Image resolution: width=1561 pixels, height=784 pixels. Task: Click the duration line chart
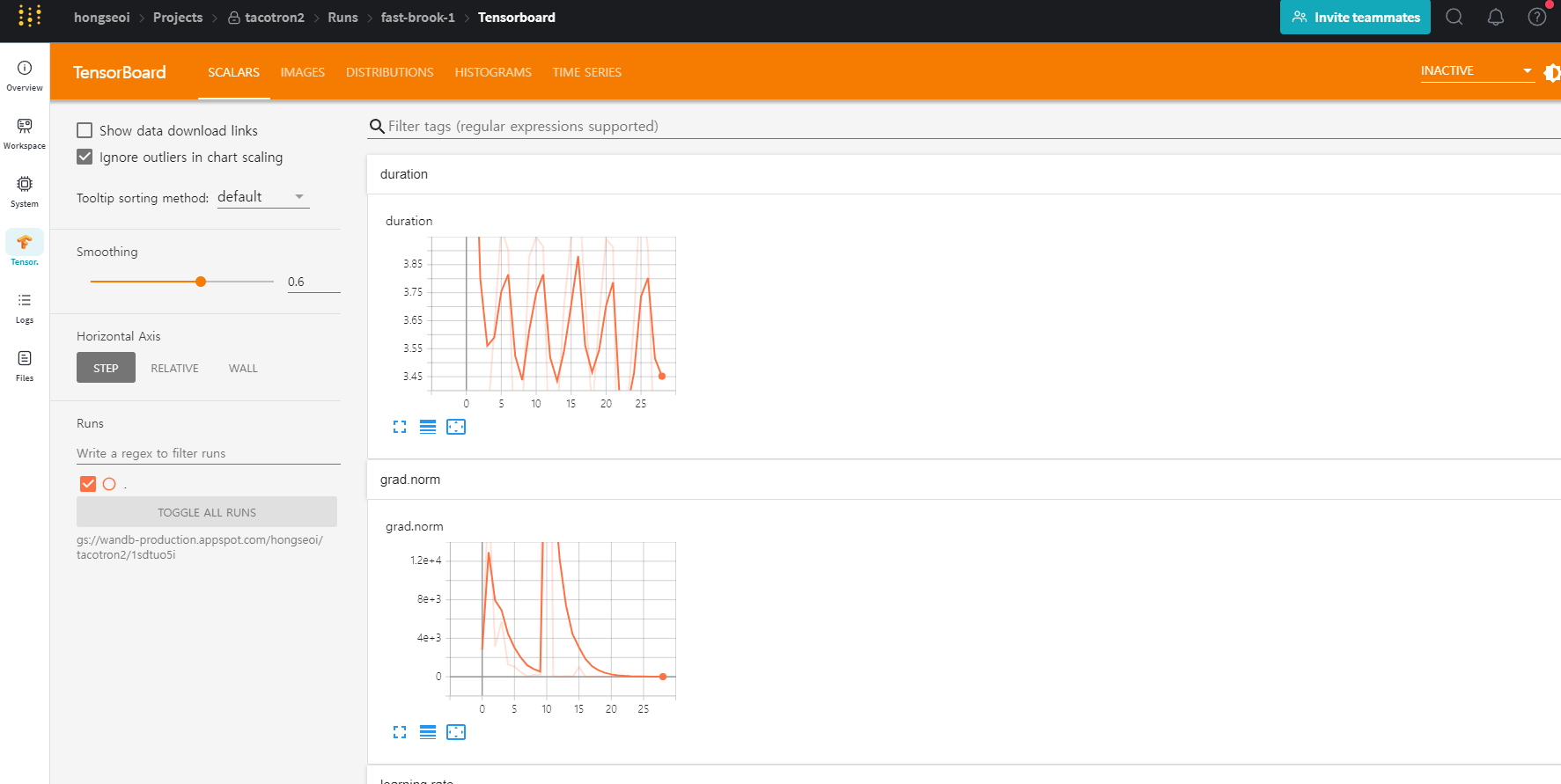(553, 314)
